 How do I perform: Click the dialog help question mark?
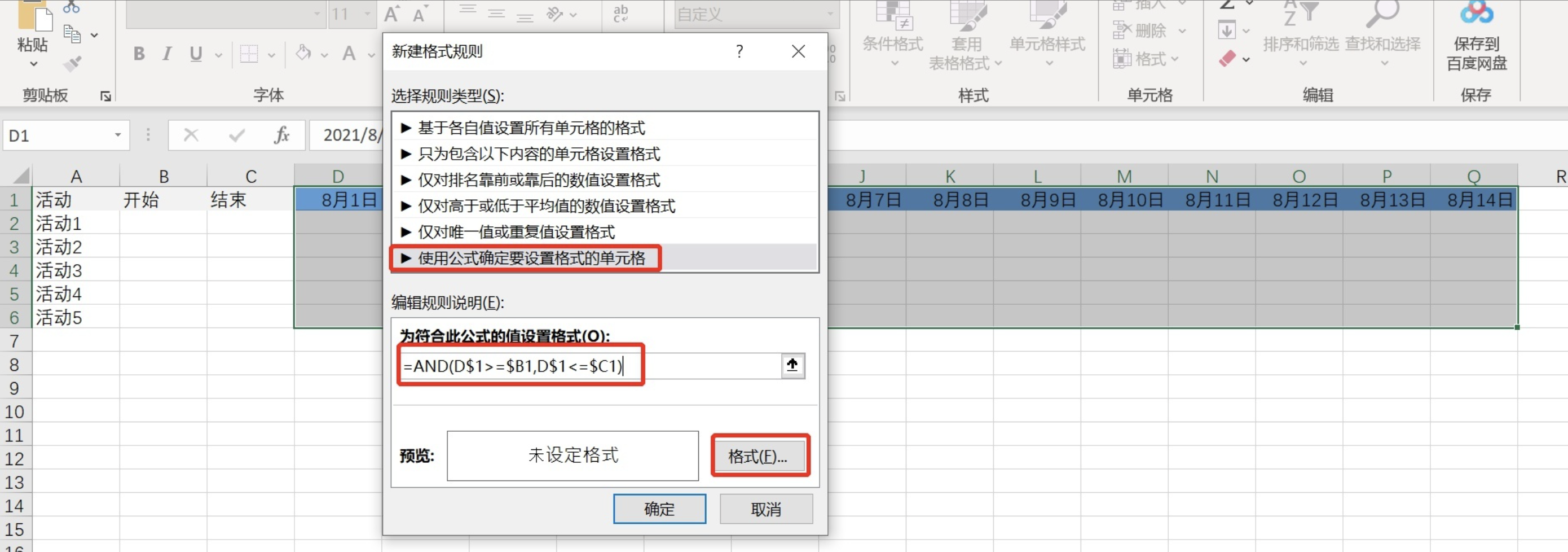(739, 51)
